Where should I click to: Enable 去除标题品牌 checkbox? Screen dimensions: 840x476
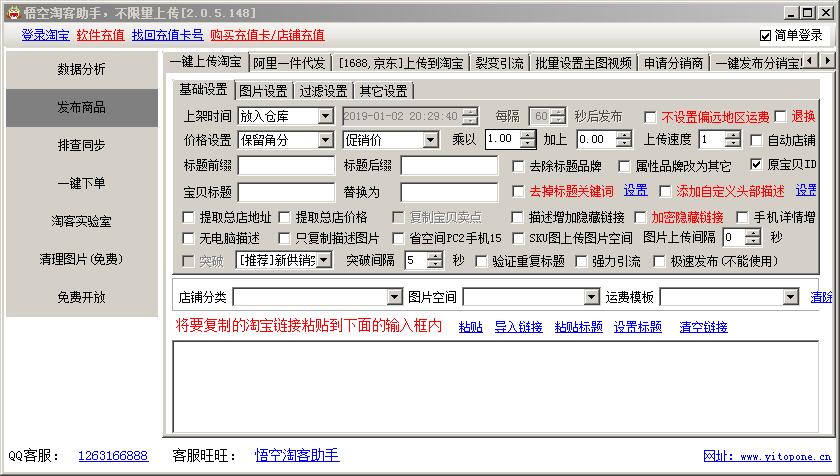point(518,166)
